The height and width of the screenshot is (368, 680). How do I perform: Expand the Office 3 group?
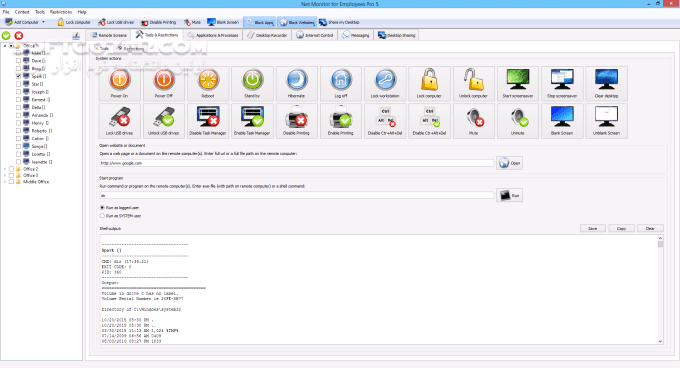(x=5, y=176)
